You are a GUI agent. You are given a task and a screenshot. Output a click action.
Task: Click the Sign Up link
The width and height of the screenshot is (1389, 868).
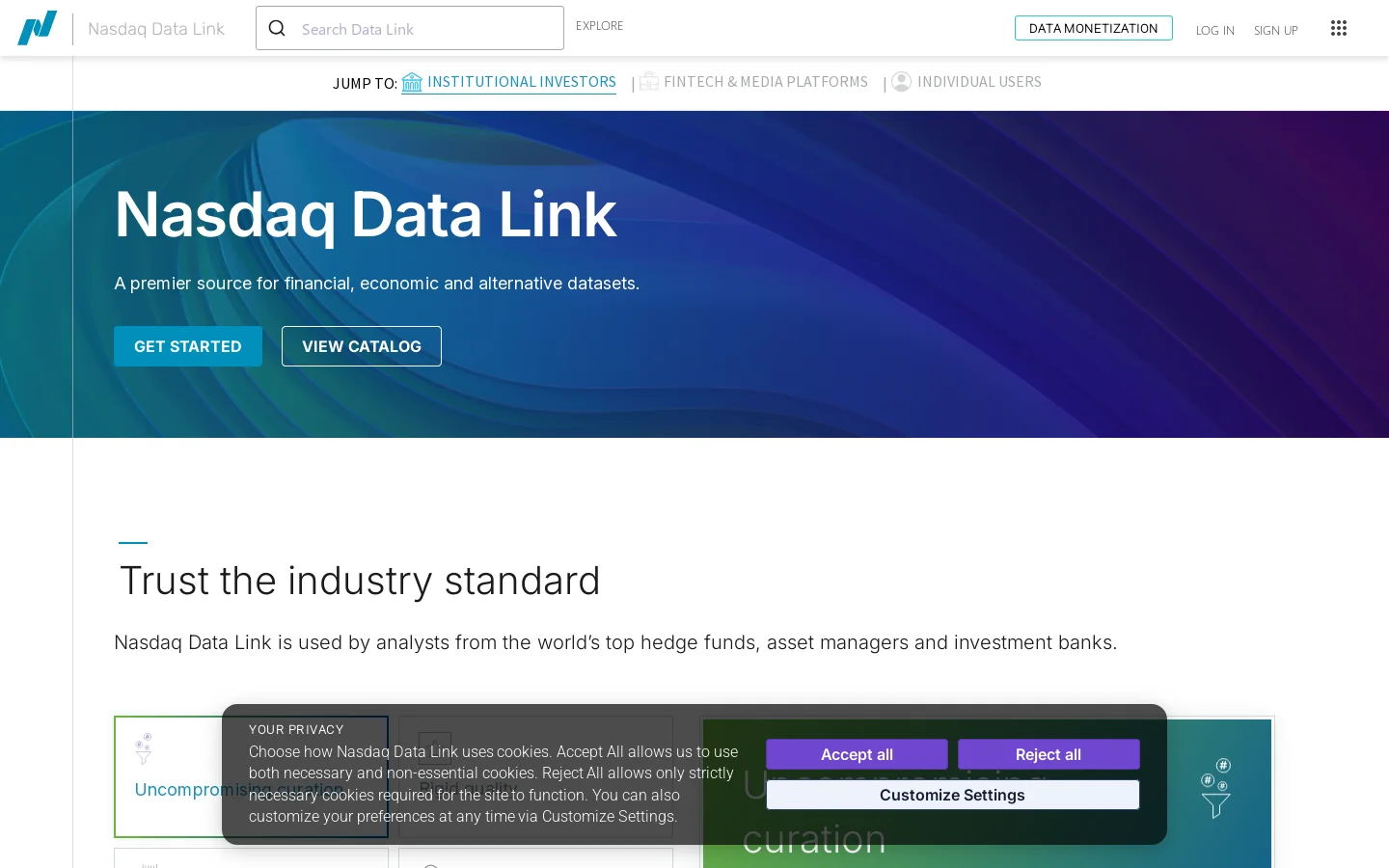pyautogui.click(x=1275, y=30)
